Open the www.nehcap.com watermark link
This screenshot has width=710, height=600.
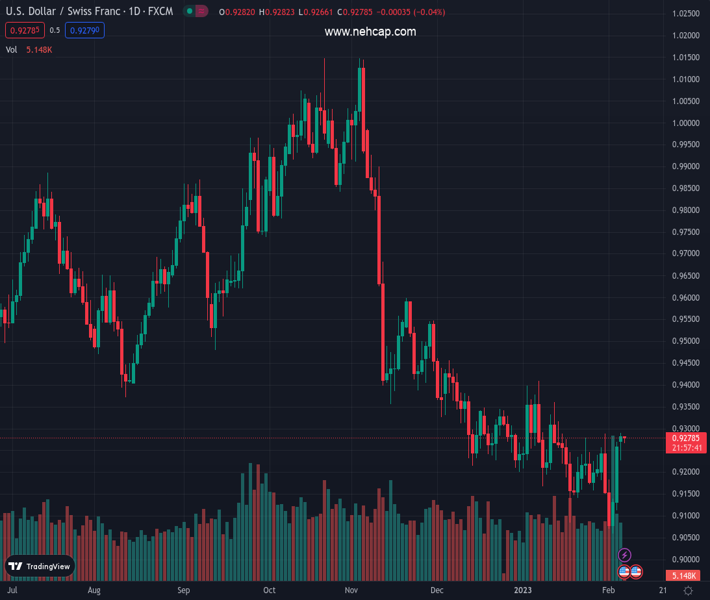pyautogui.click(x=370, y=32)
